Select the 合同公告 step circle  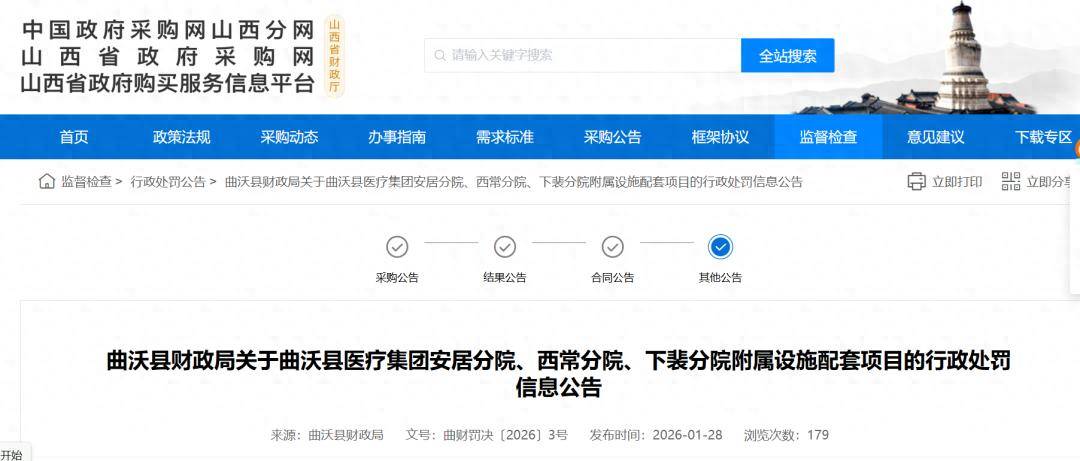pyautogui.click(x=613, y=246)
